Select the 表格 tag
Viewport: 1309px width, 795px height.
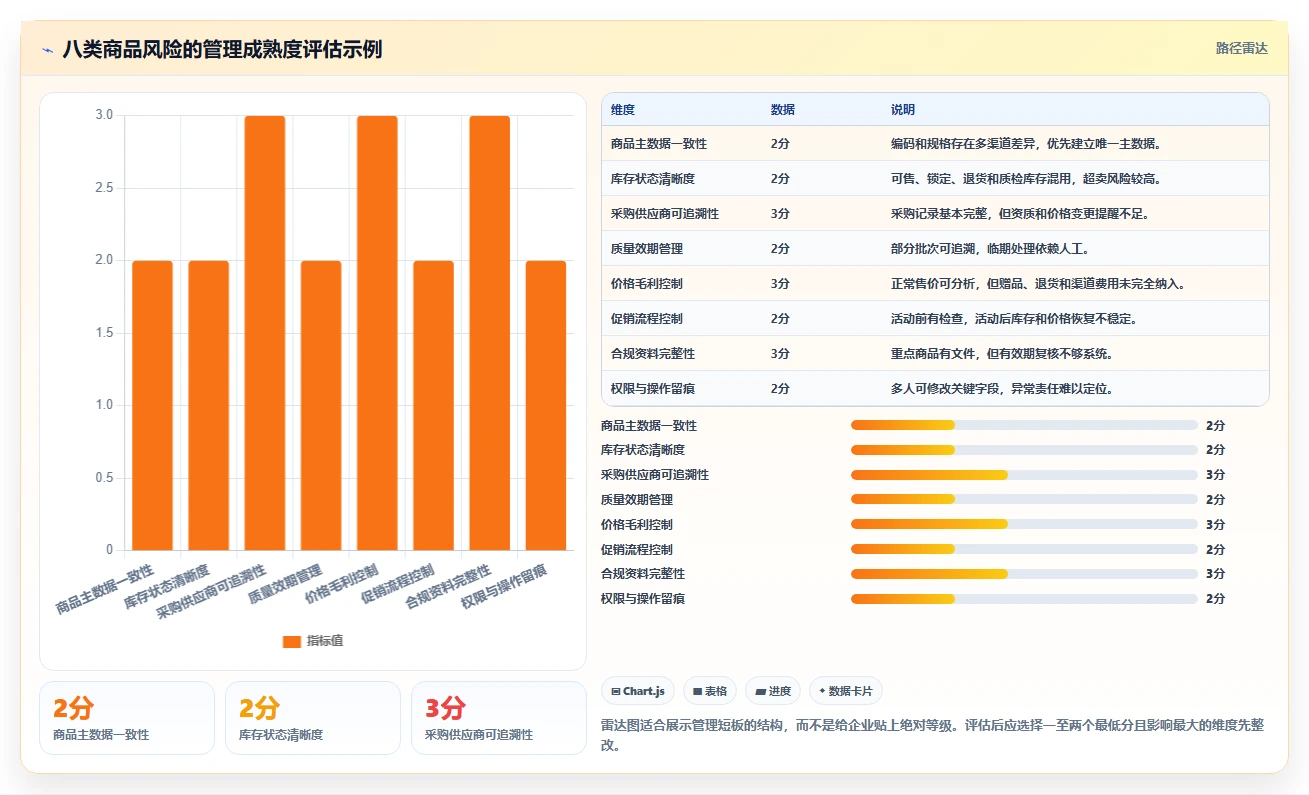[710, 691]
